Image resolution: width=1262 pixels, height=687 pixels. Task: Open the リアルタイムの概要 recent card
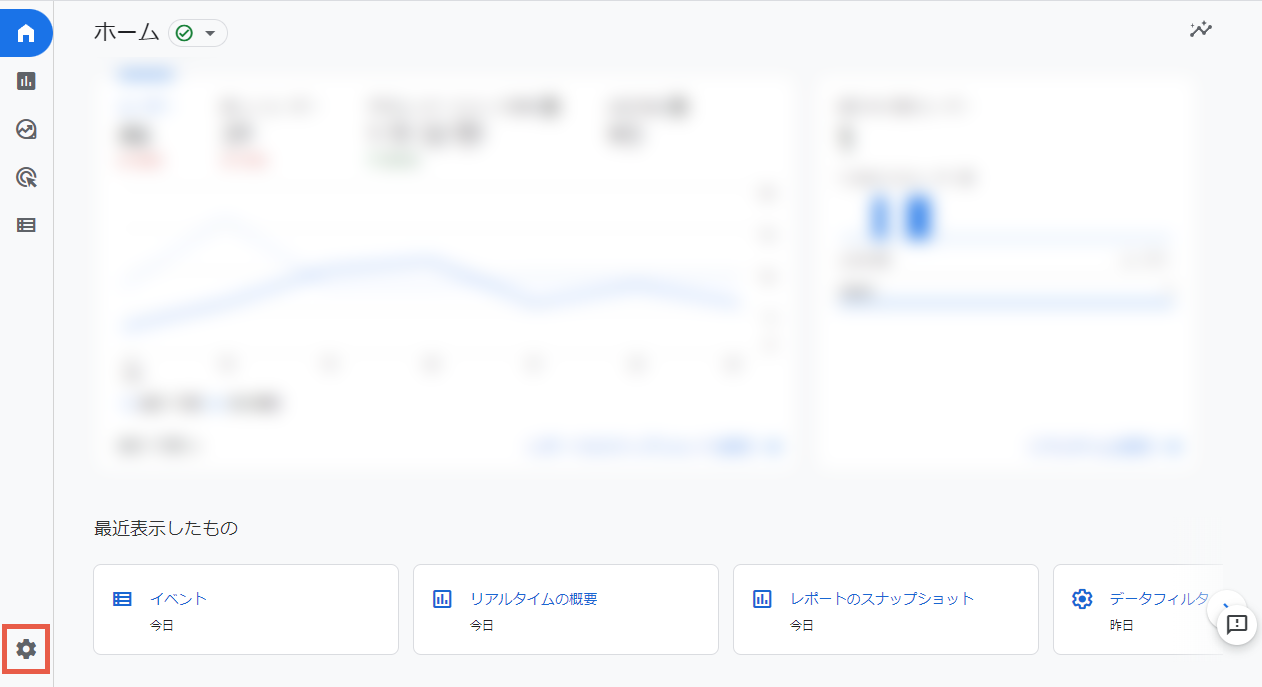[566, 609]
